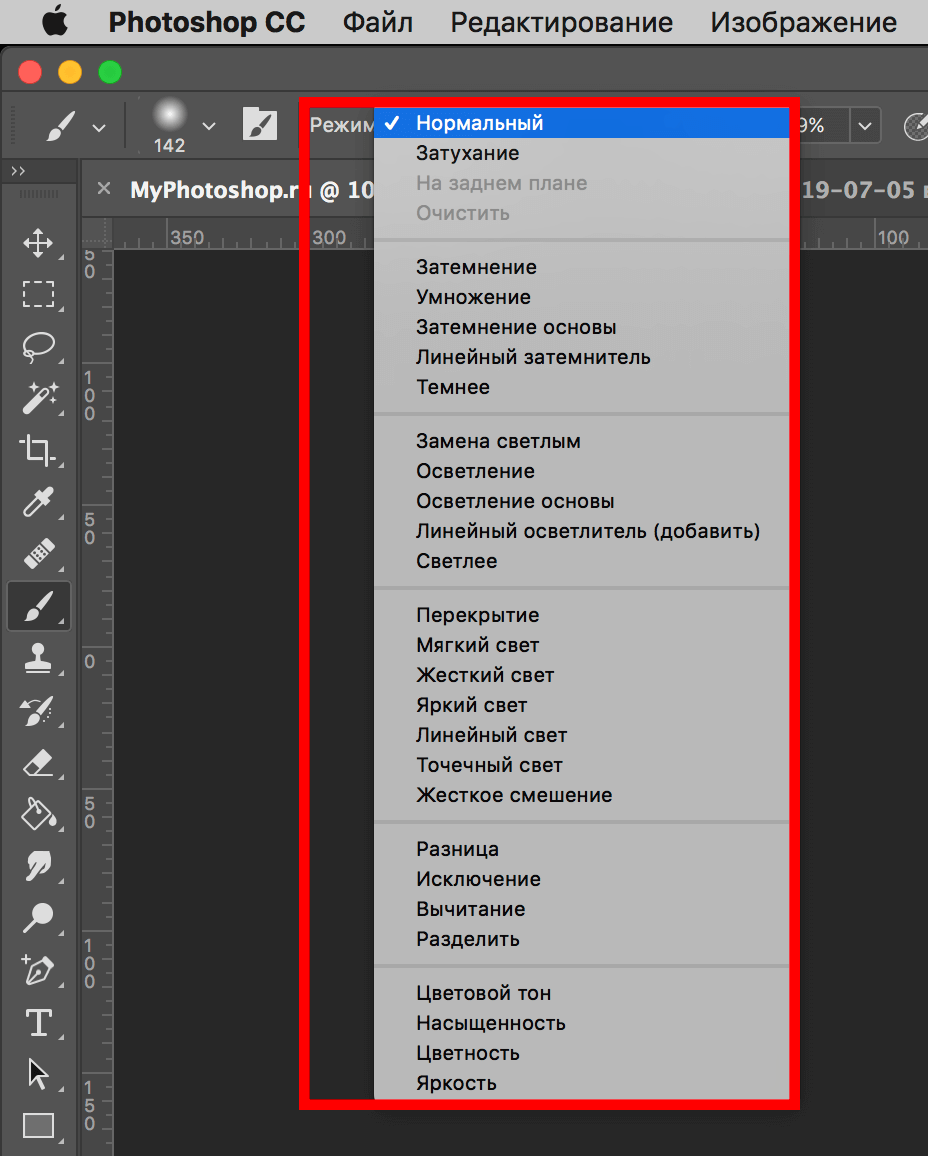Viewport: 928px width, 1156px height.
Task: Select the Lasso tool
Action: point(38,346)
